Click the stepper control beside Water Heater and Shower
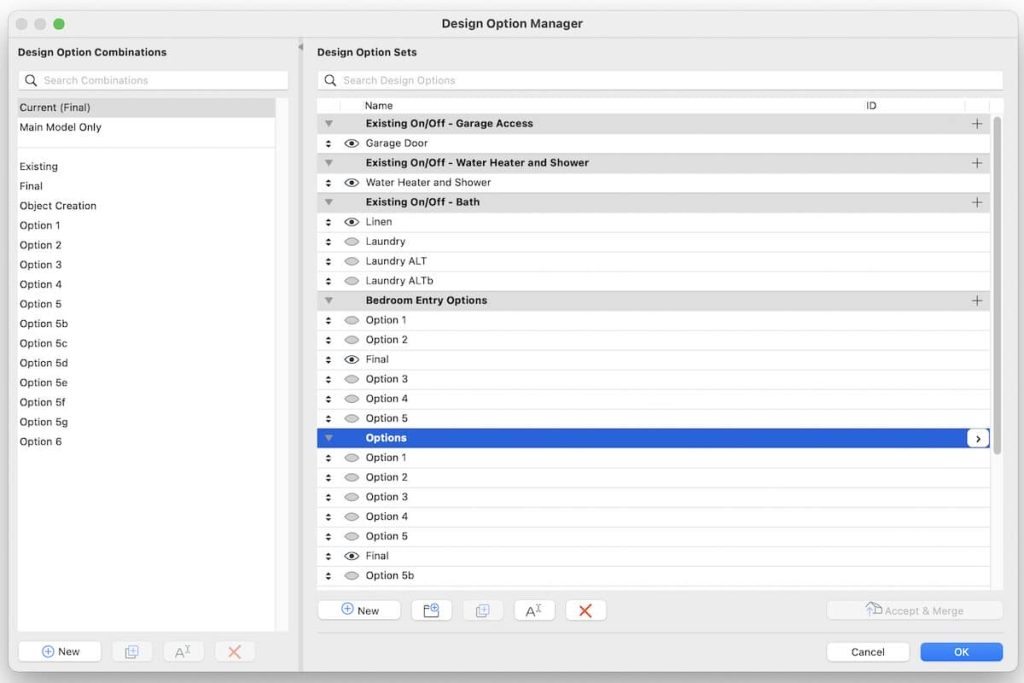This screenshot has height=683, width=1024. click(x=330, y=183)
